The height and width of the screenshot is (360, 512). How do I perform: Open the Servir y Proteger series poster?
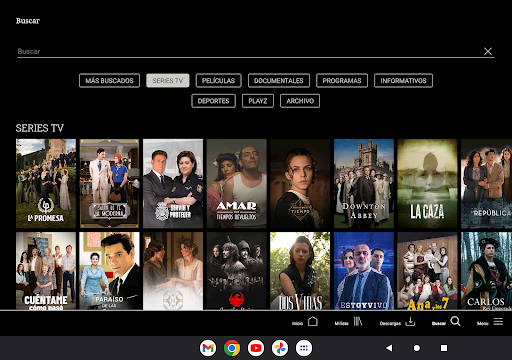point(173,184)
